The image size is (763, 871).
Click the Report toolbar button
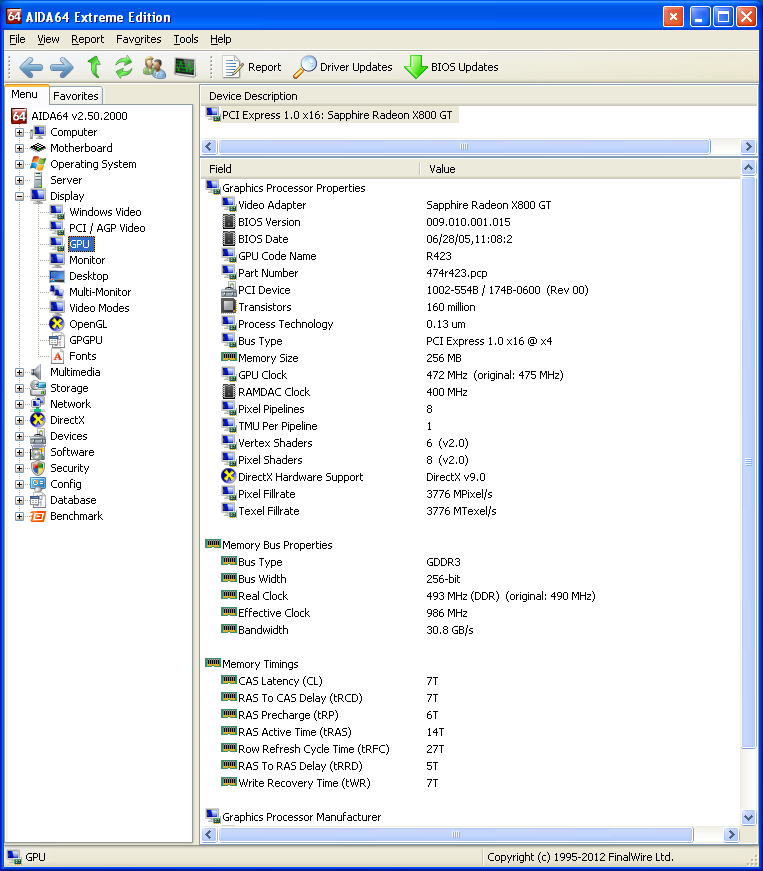252,67
